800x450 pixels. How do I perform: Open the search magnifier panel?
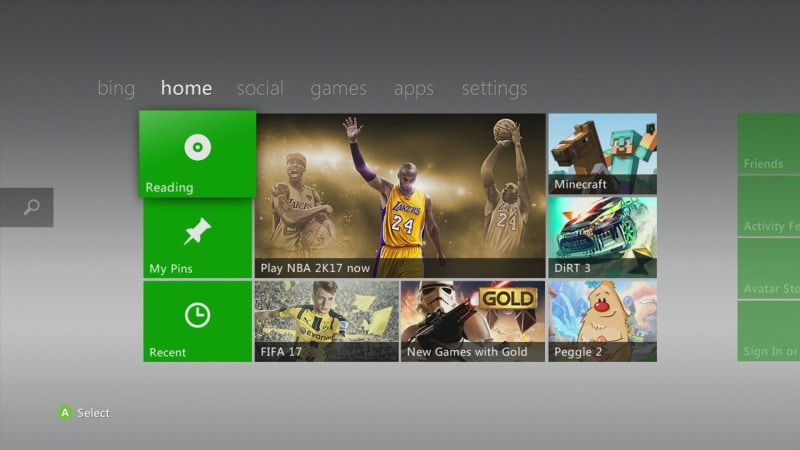[x=27, y=207]
